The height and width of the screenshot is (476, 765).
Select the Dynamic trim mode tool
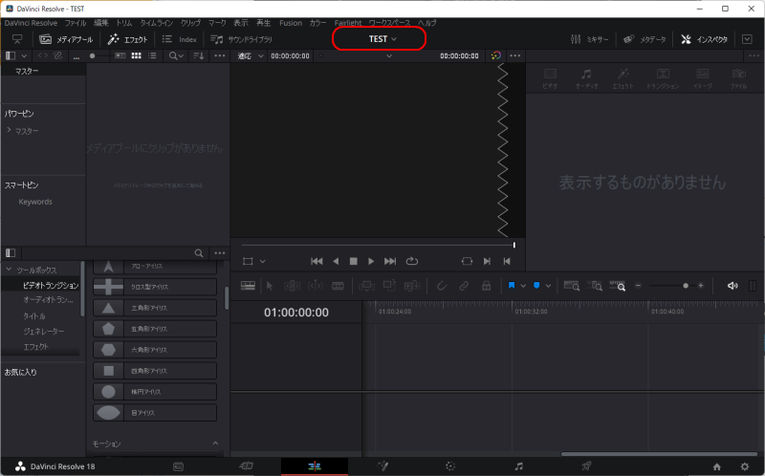point(315,286)
